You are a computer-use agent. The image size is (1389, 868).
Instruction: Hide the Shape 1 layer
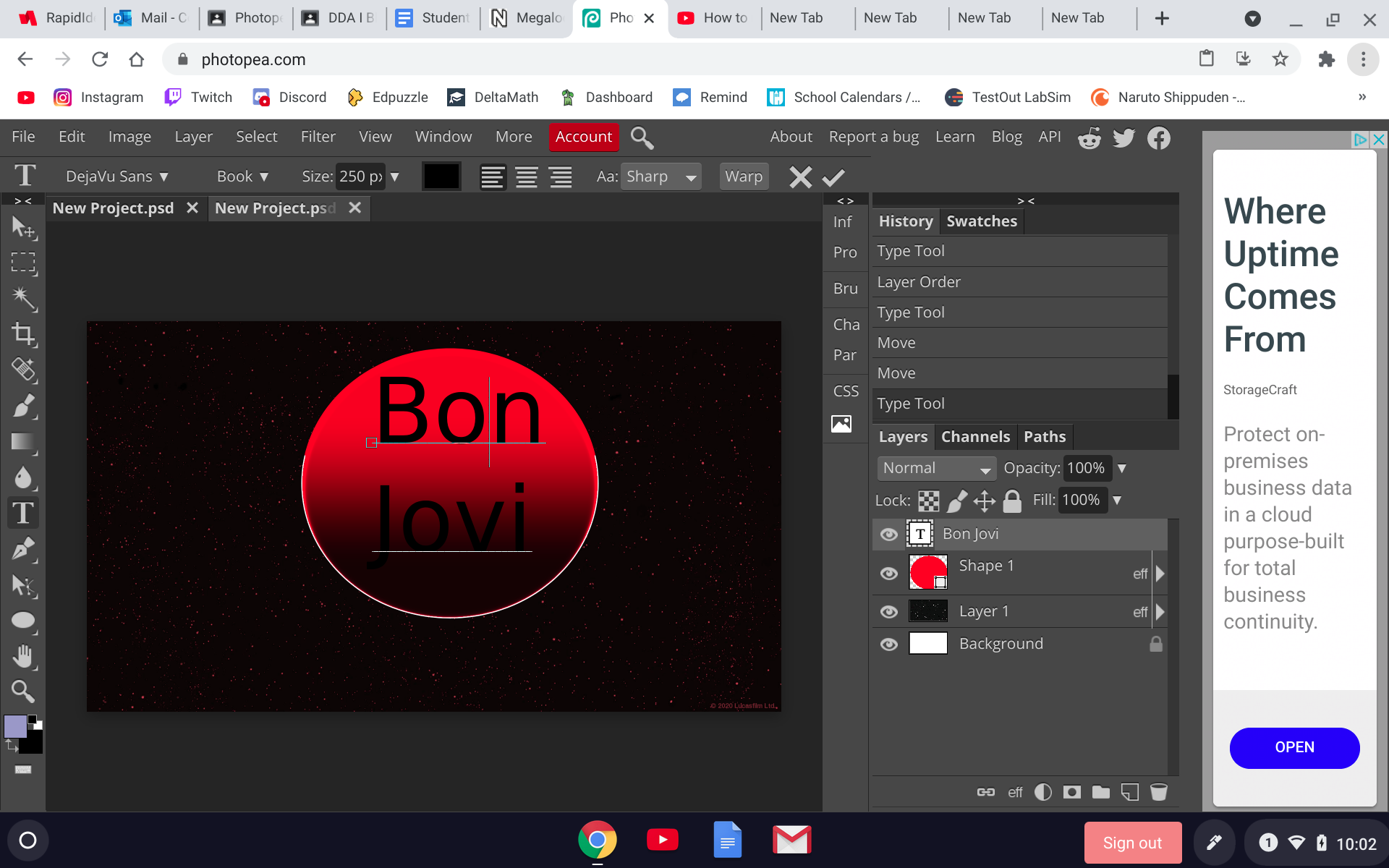889,574
